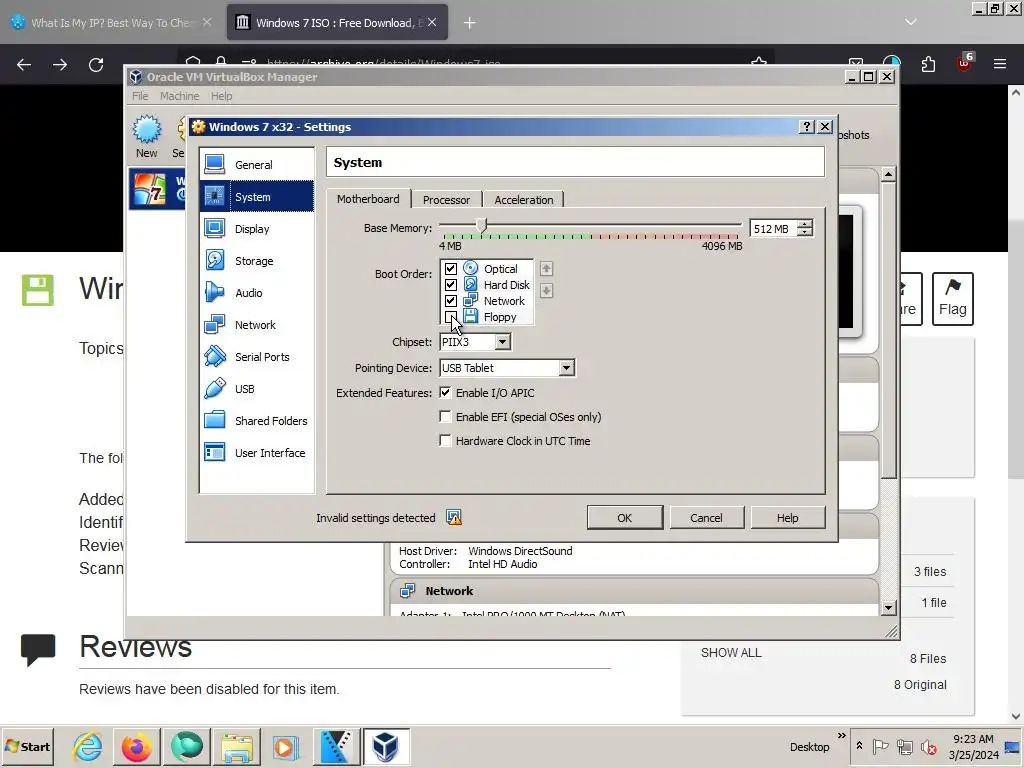Switch to the Processor tab
1024x768 pixels.
446,200
